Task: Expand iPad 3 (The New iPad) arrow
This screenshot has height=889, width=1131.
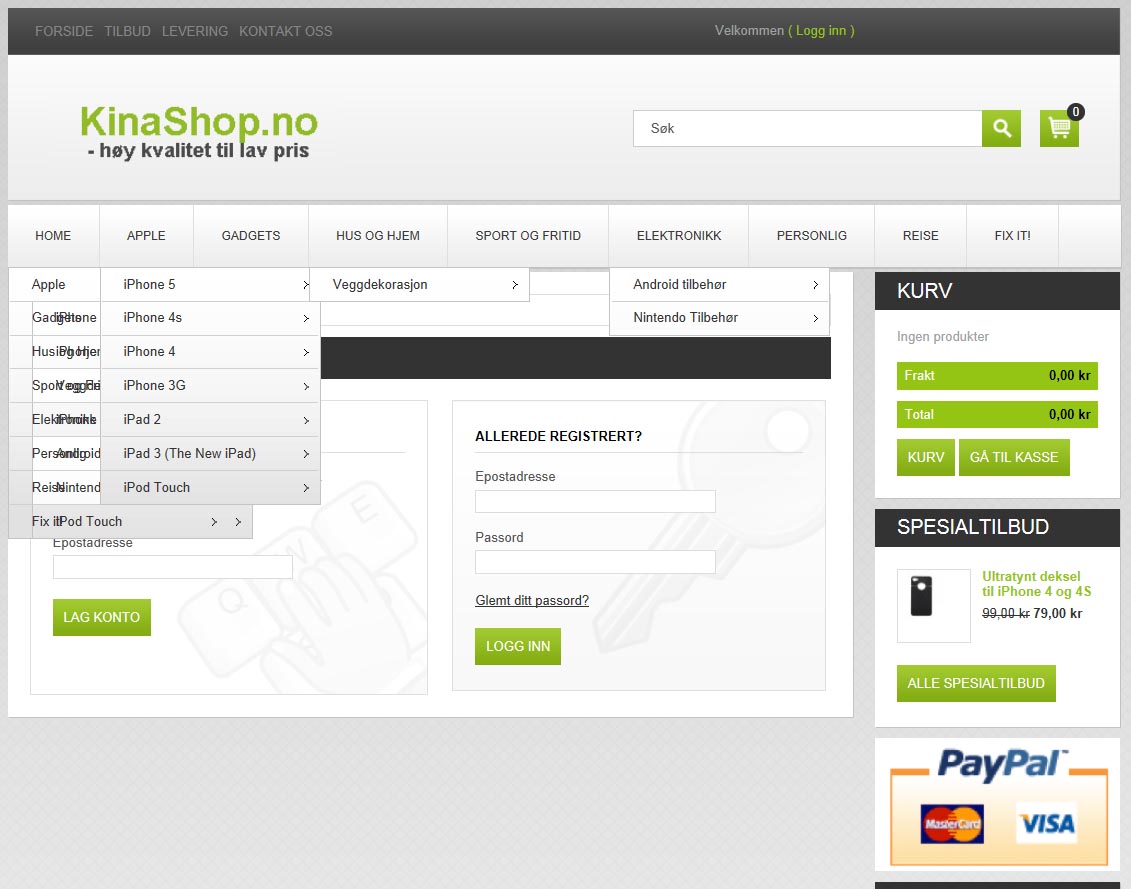Action: (306, 454)
